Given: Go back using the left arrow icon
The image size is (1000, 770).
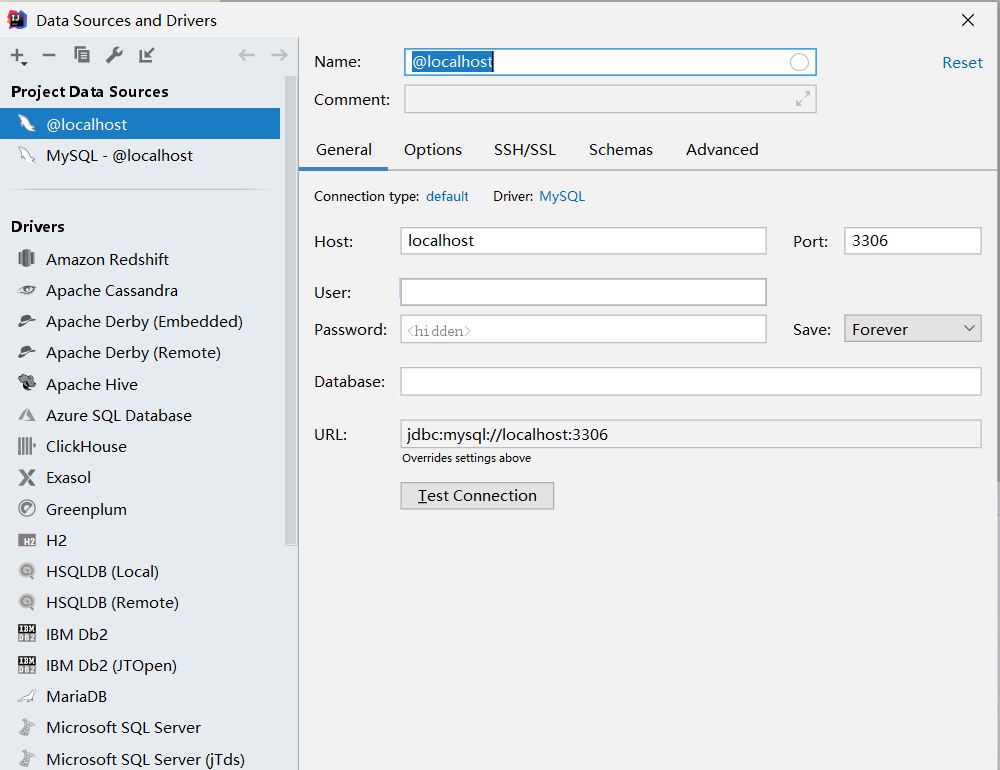Looking at the screenshot, I should (246, 56).
